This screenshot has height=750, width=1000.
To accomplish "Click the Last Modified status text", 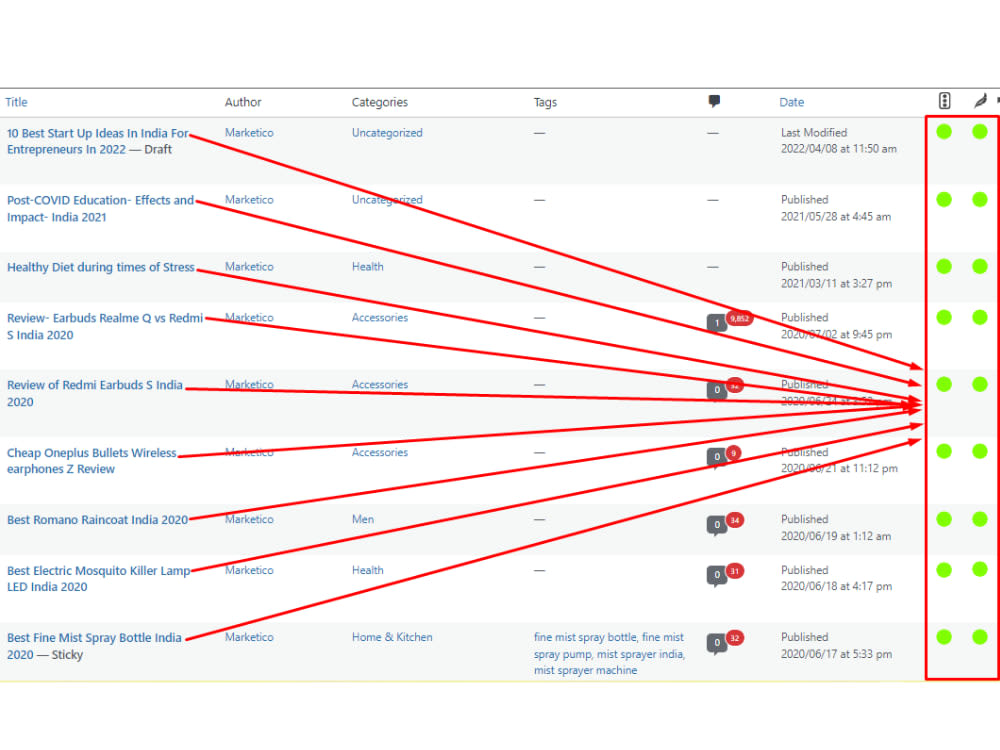I will coord(814,133).
